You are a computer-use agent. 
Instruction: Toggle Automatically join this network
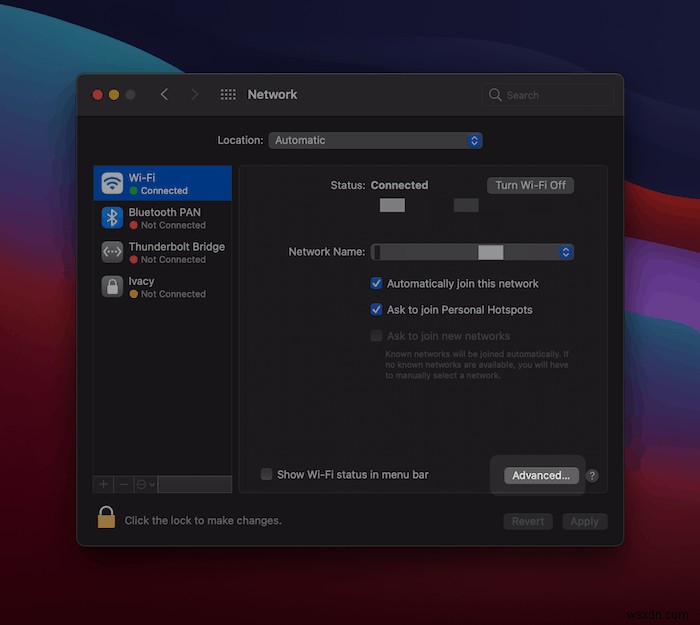[x=376, y=283]
